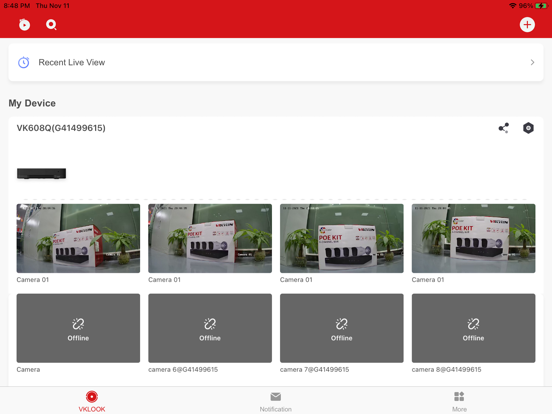Switch to the VKLOOK tab
Viewport: 552px width, 414px height.
point(92,401)
